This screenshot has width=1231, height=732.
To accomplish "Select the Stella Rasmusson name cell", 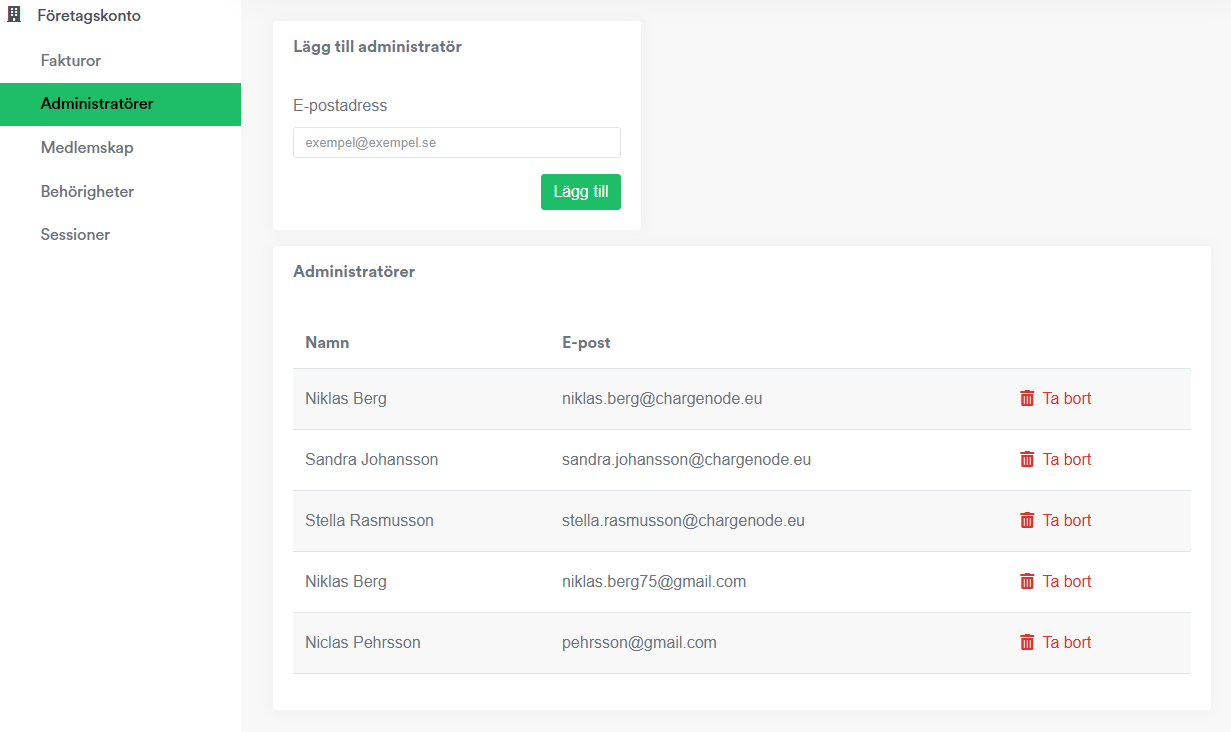I will tap(369, 521).
